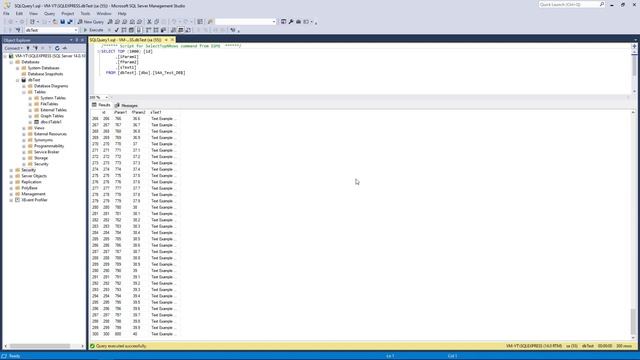Viewport: 640px width, 360px height.
Task: Click the Analysis Services MDX Query icon
Action: (x=117, y=22)
